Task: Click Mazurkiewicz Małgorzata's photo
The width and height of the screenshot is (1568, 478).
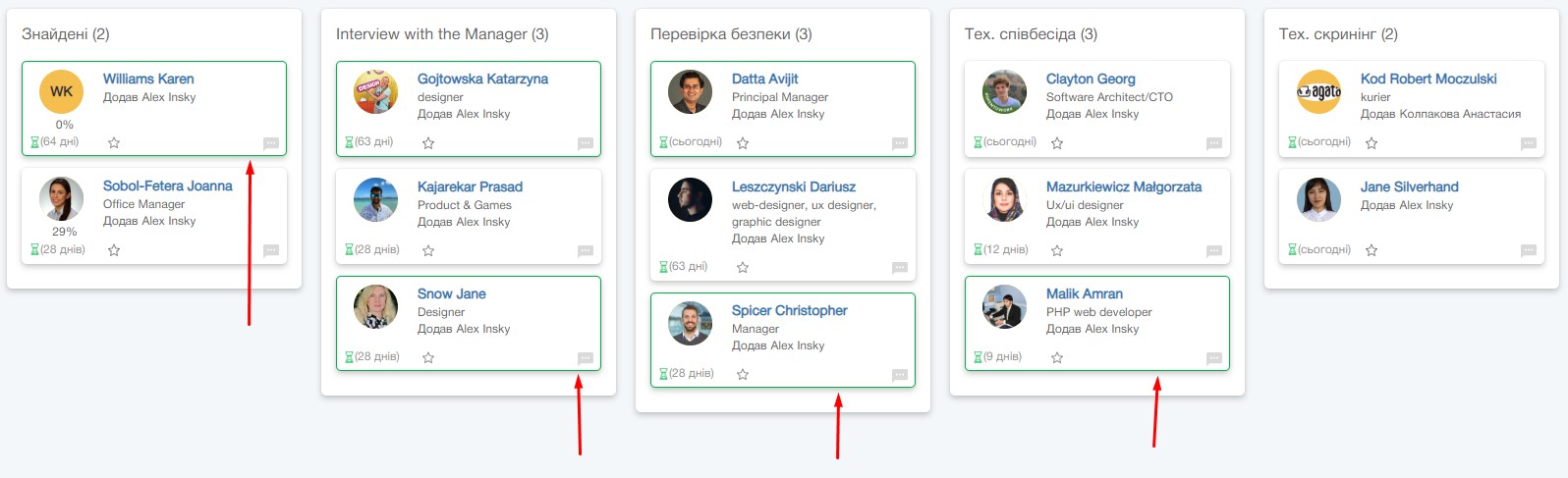Action: coord(1004,199)
